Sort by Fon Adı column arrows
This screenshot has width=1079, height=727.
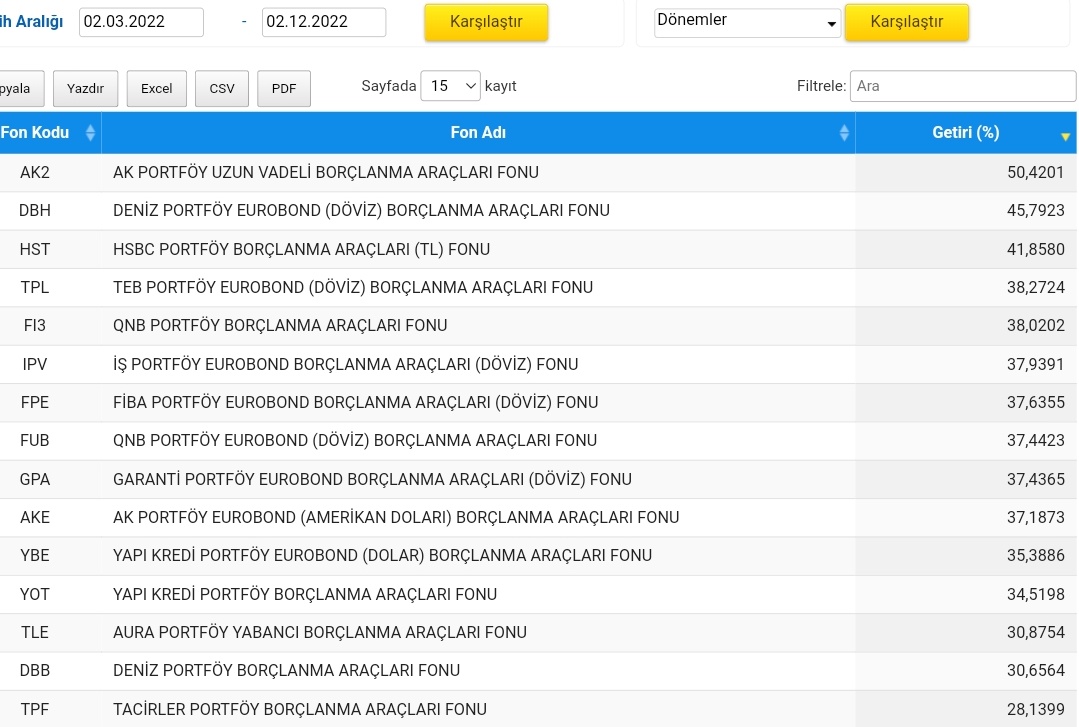[x=844, y=133]
